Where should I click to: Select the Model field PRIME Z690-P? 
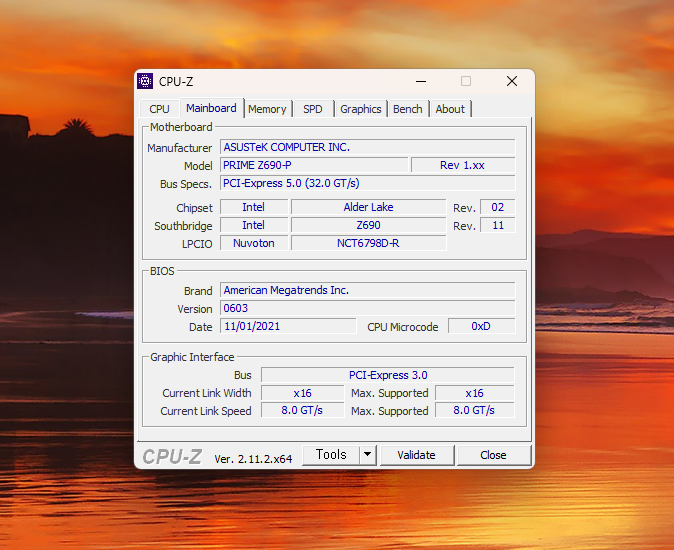(x=314, y=165)
